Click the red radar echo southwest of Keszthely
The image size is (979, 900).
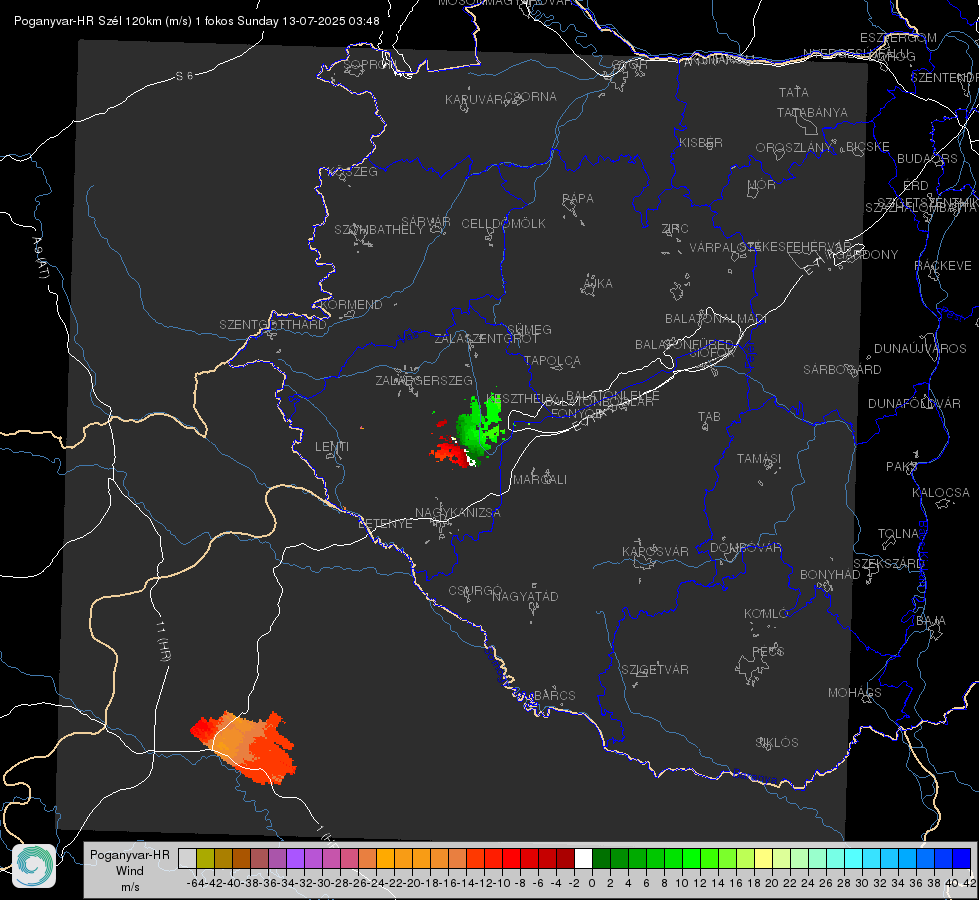[448, 452]
